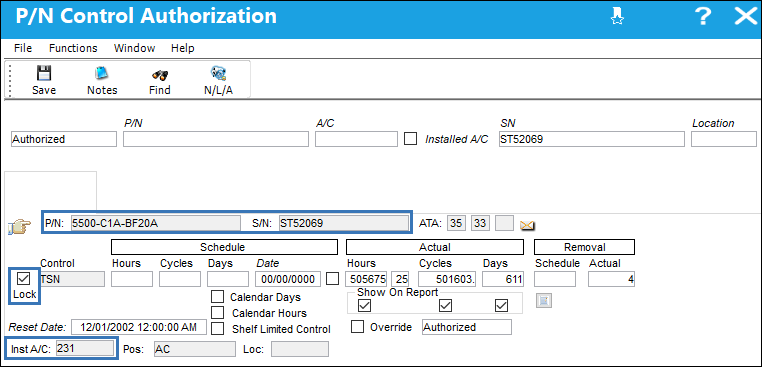762x367 pixels.
Task: Toggle Show On Report Days checkbox
Action: [501, 305]
